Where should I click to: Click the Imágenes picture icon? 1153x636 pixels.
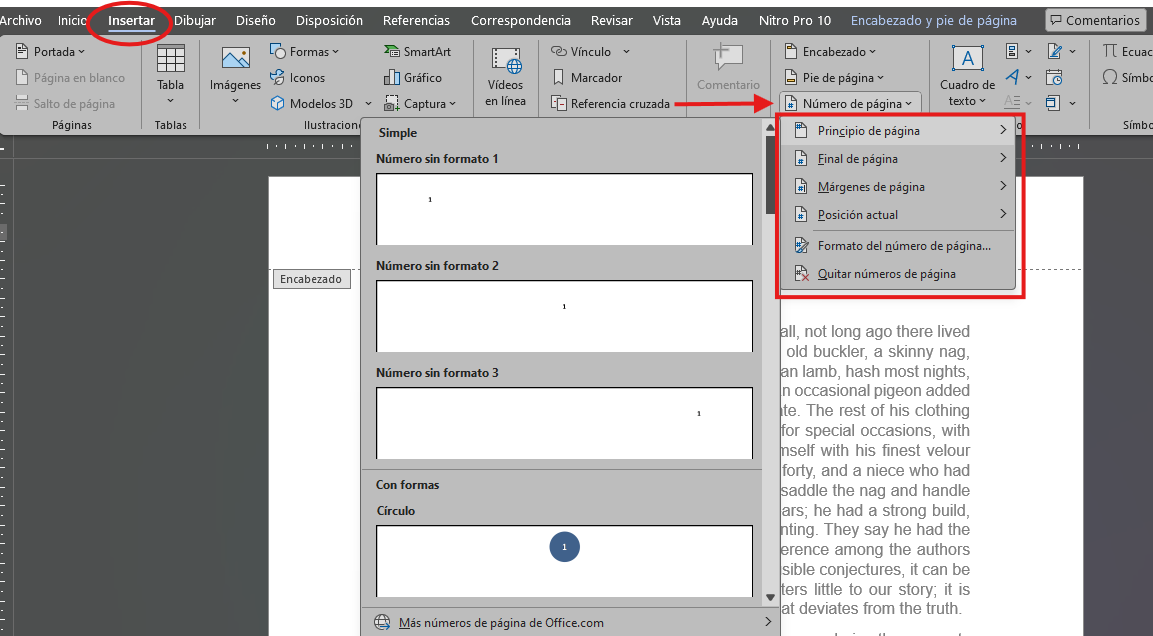[x=235, y=59]
